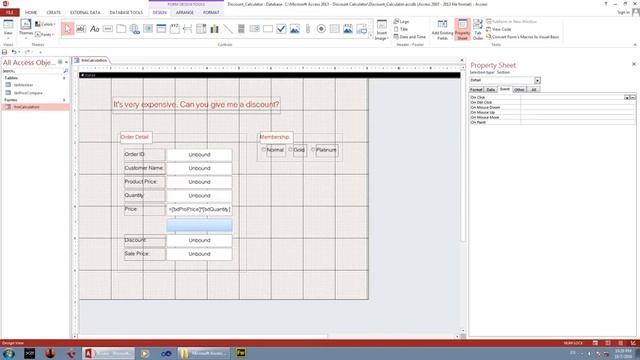Click Save in Quick Access toolbar

tap(4, 52)
